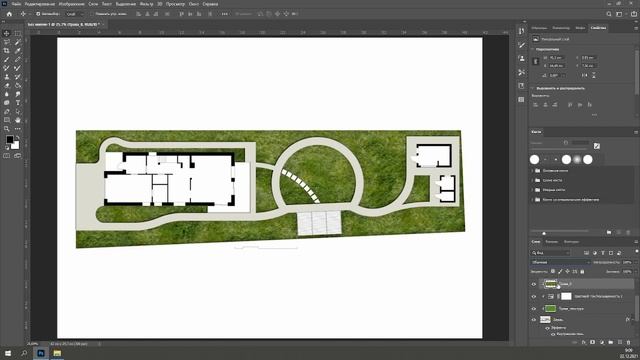Open the Файл menu
The height and width of the screenshot is (360, 640).
[x=16, y=4]
